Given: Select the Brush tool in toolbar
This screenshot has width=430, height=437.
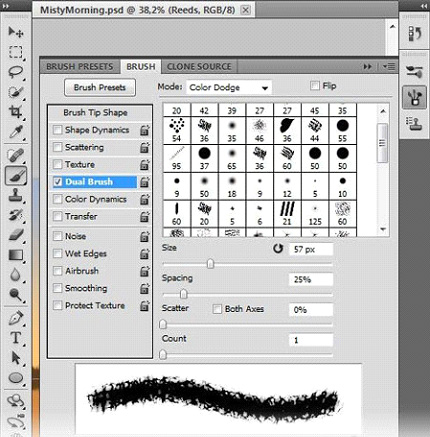Looking at the screenshot, I should pos(16,175).
